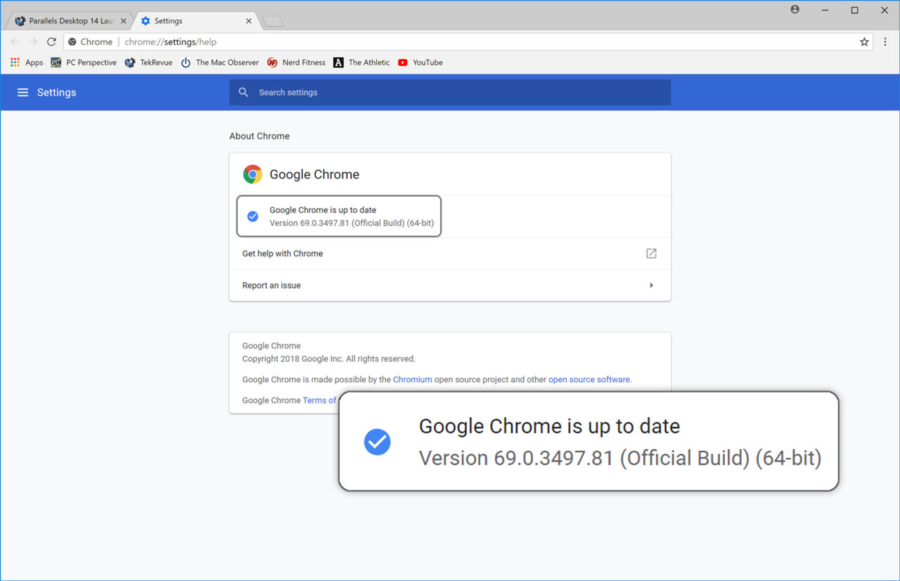Click the back navigation arrow
900x581 pixels.
click(x=14, y=42)
